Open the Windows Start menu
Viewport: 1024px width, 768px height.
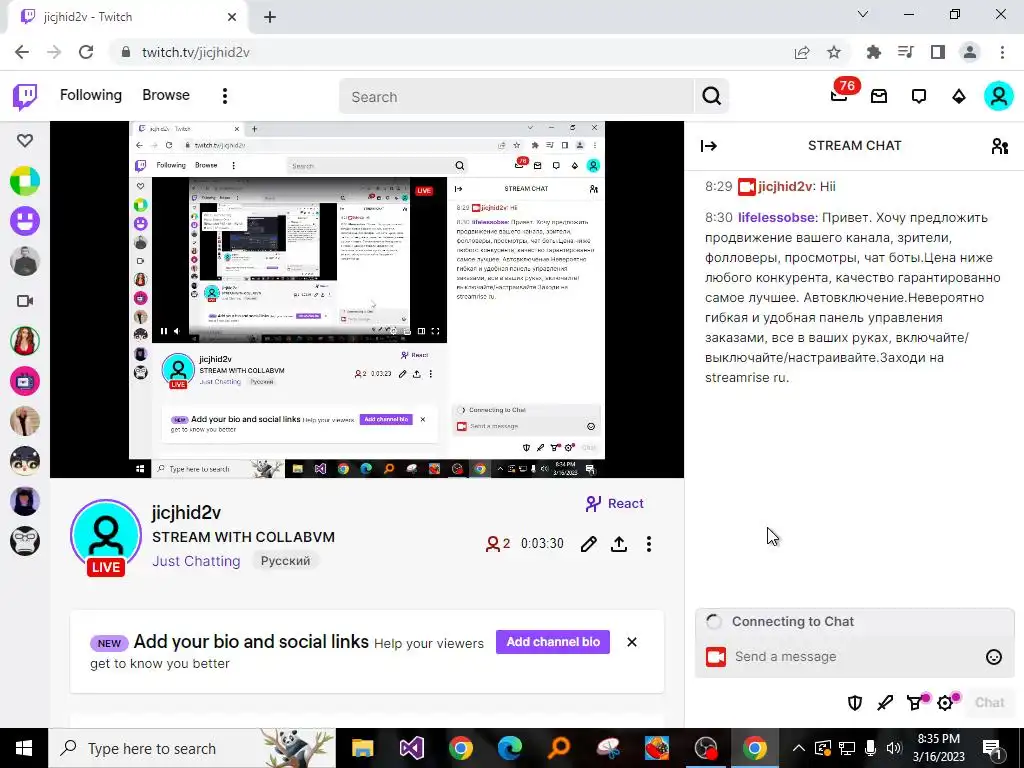point(24,748)
